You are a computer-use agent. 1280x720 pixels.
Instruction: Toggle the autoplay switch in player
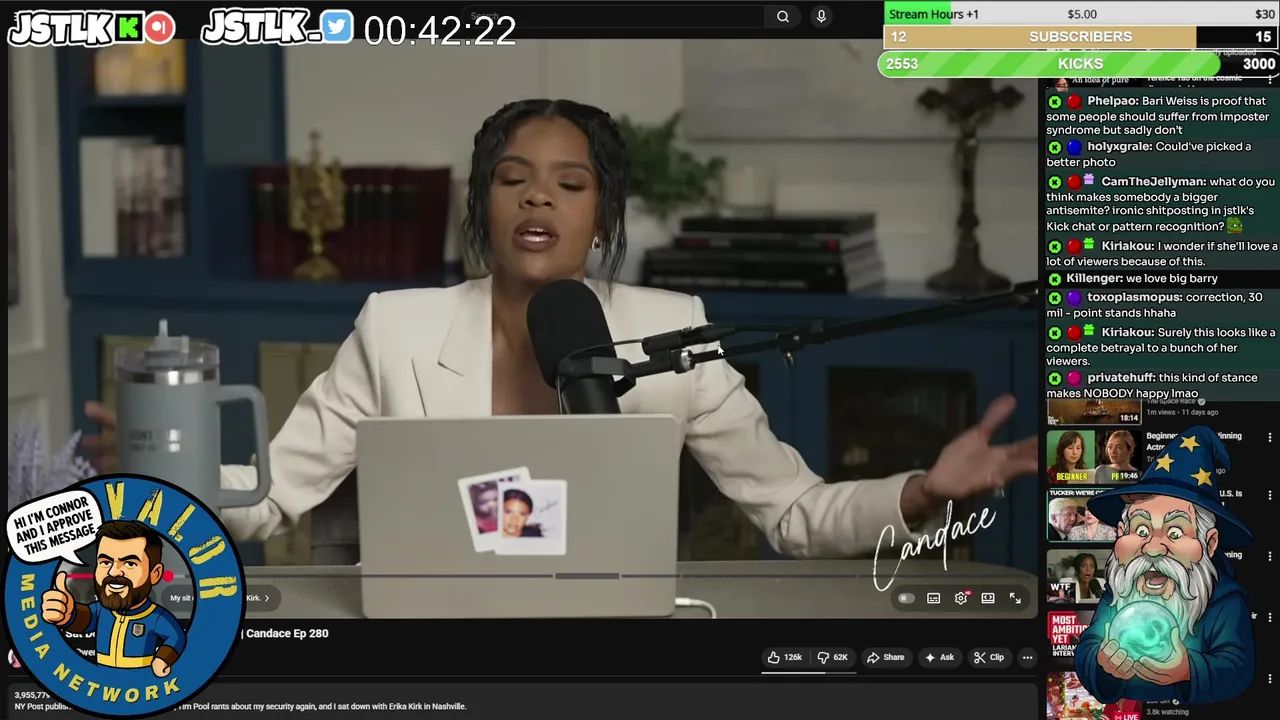(x=906, y=598)
